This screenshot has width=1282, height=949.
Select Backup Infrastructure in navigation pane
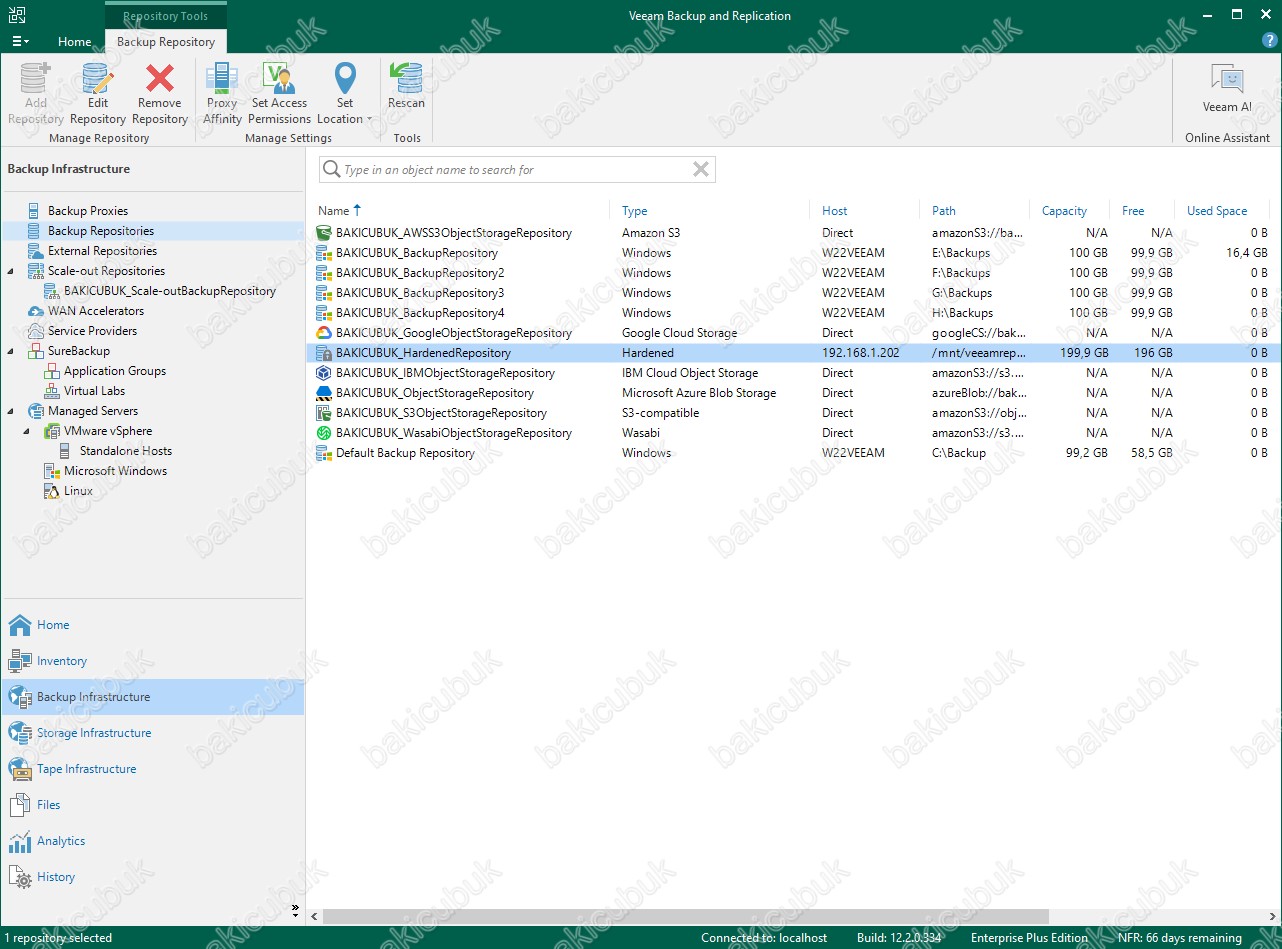point(152,697)
